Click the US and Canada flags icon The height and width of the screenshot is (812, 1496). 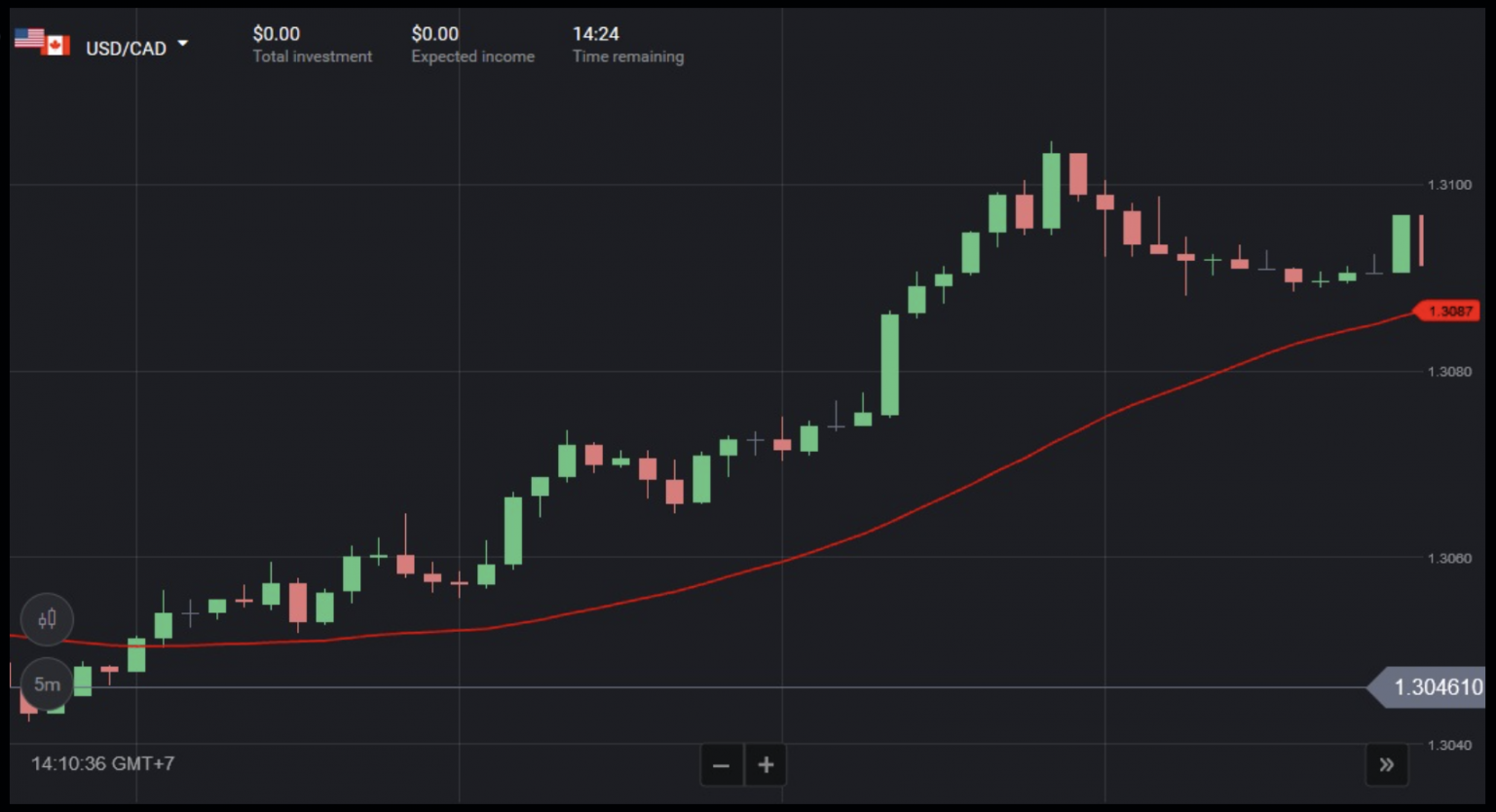(42, 41)
